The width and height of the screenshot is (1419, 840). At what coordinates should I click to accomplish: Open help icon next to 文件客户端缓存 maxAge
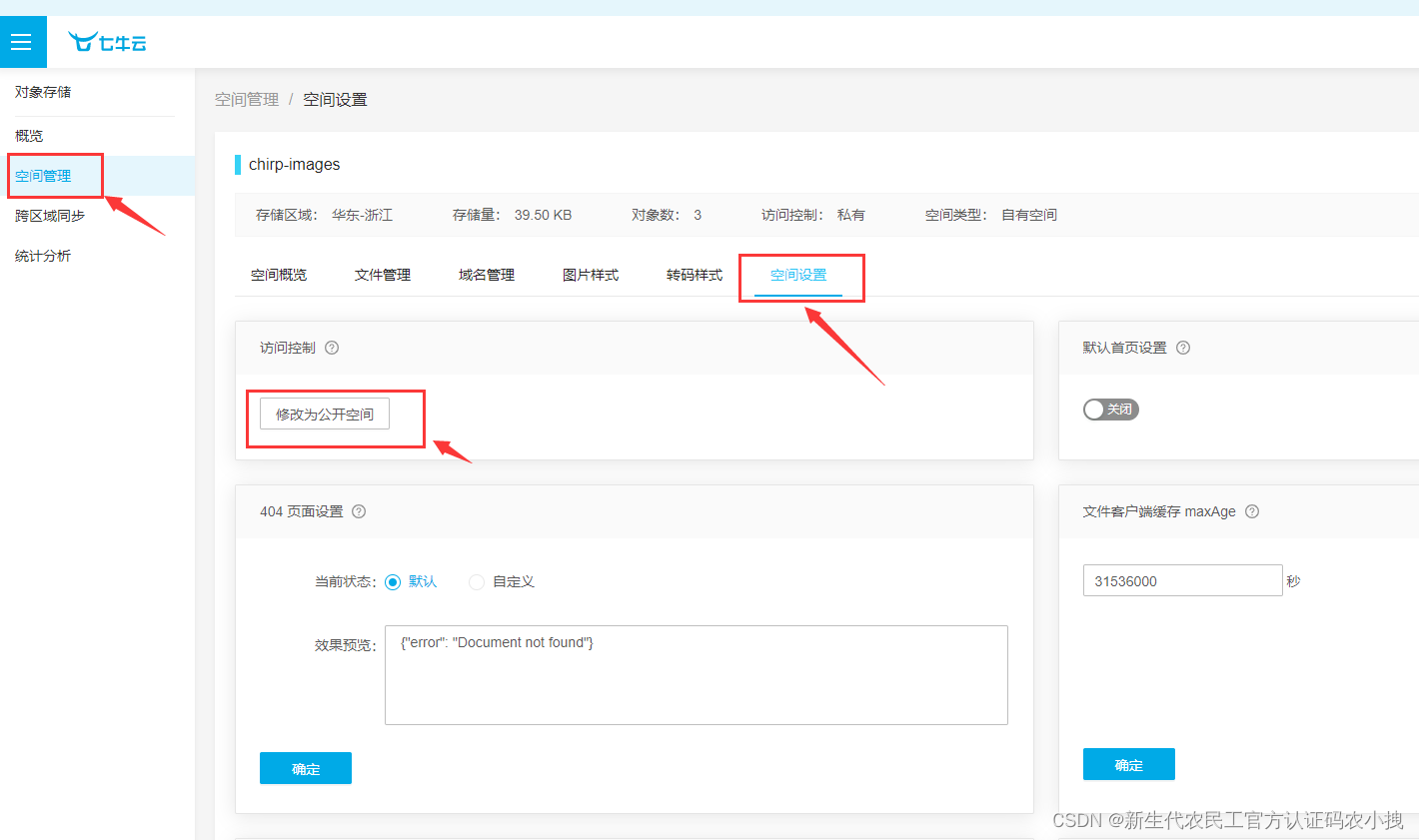(x=1252, y=511)
